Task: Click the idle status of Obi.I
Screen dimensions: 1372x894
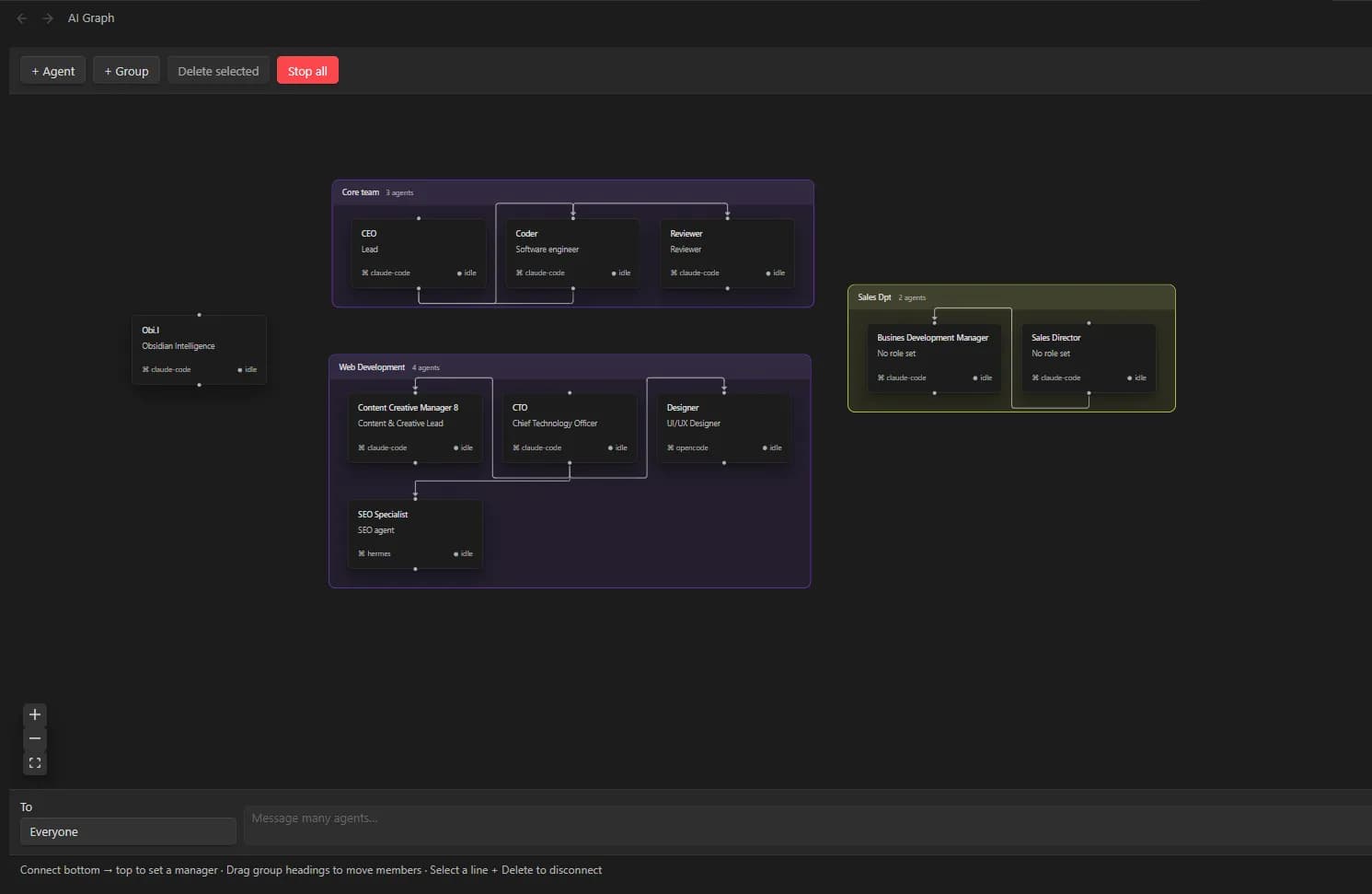Action: (248, 369)
